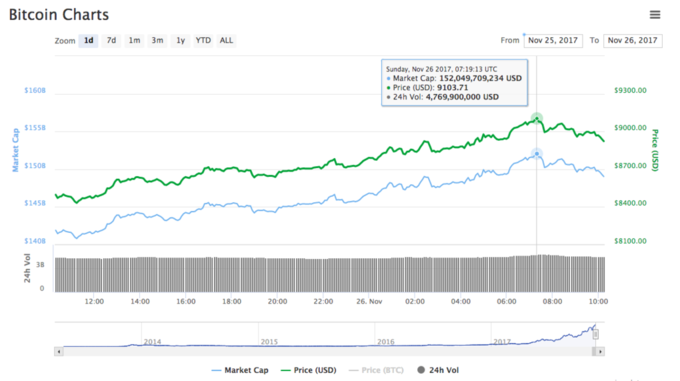This screenshot has height=381, width=680.
Task: Click the green price data point marker
Action: click(537, 118)
